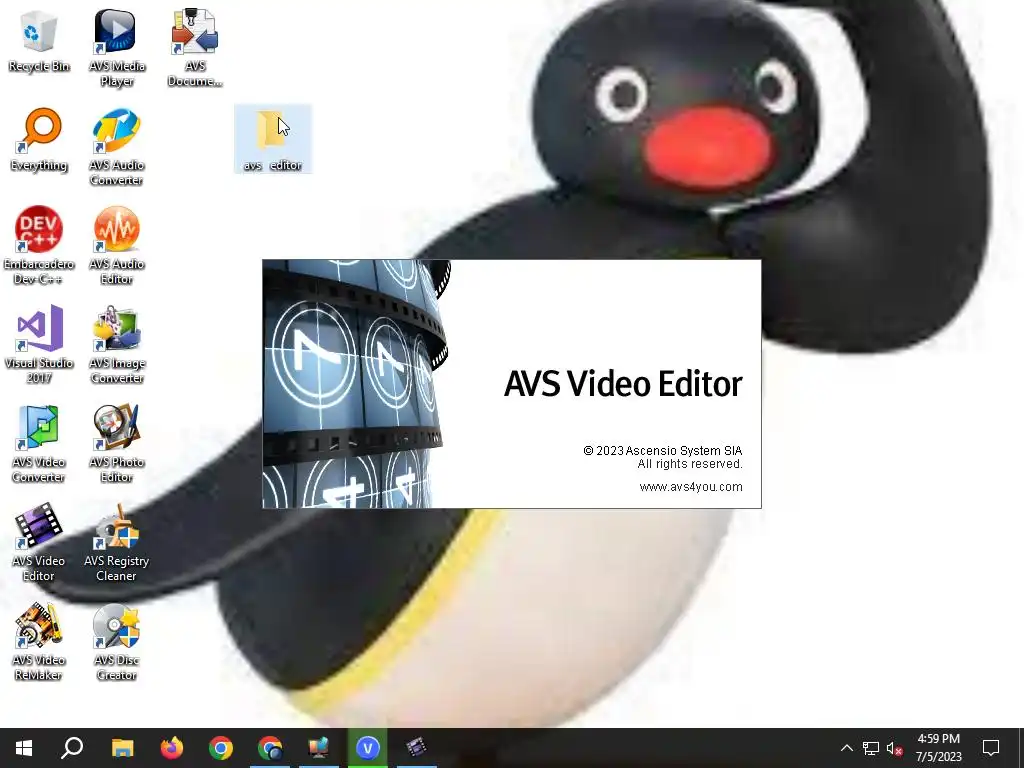Click the AVS Video Editor splash title
The image size is (1024, 768).
tap(623, 383)
